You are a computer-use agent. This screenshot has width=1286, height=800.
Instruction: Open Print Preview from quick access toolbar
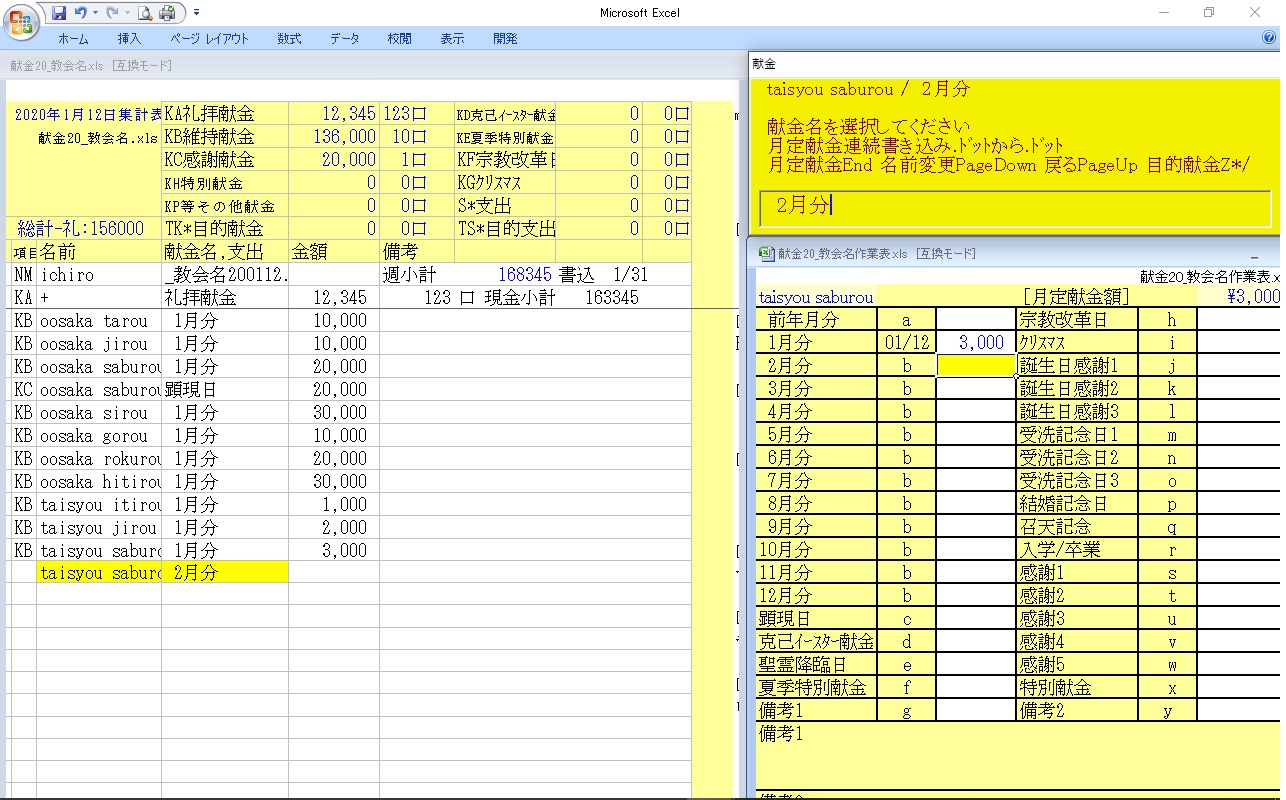tap(145, 13)
